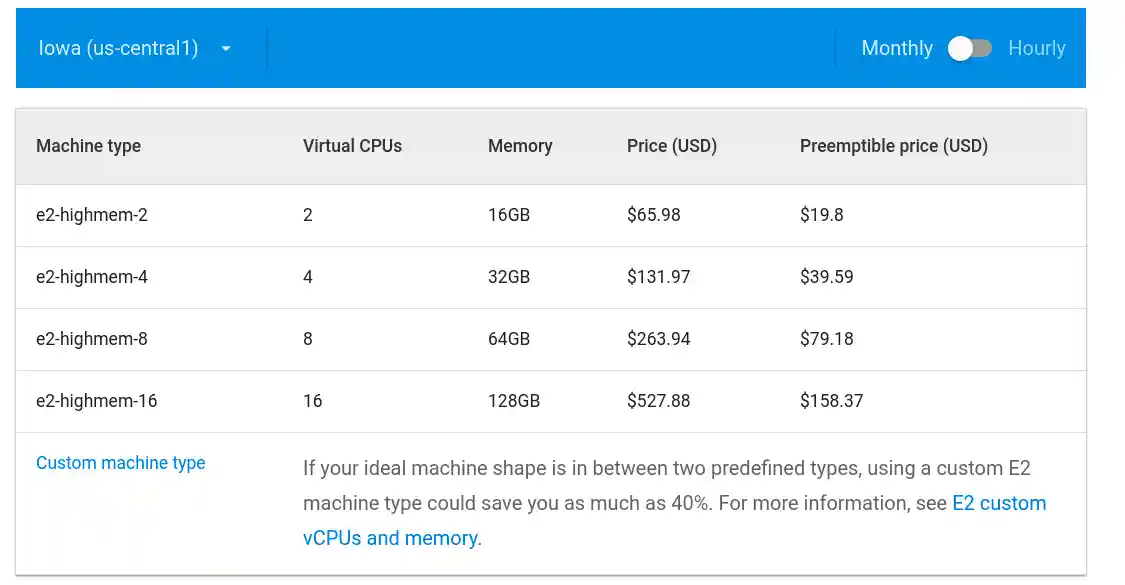Click the Price (USD) column header
This screenshot has height=585, width=1125.
click(x=671, y=146)
